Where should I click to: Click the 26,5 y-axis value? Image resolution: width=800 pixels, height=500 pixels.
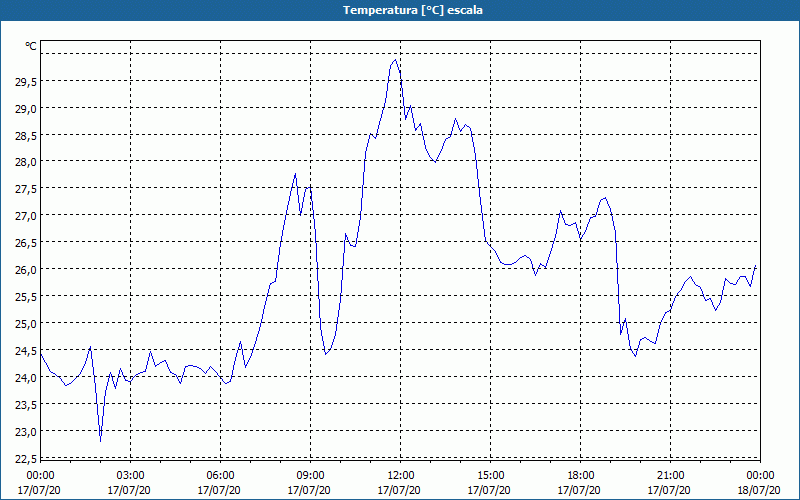(25, 242)
